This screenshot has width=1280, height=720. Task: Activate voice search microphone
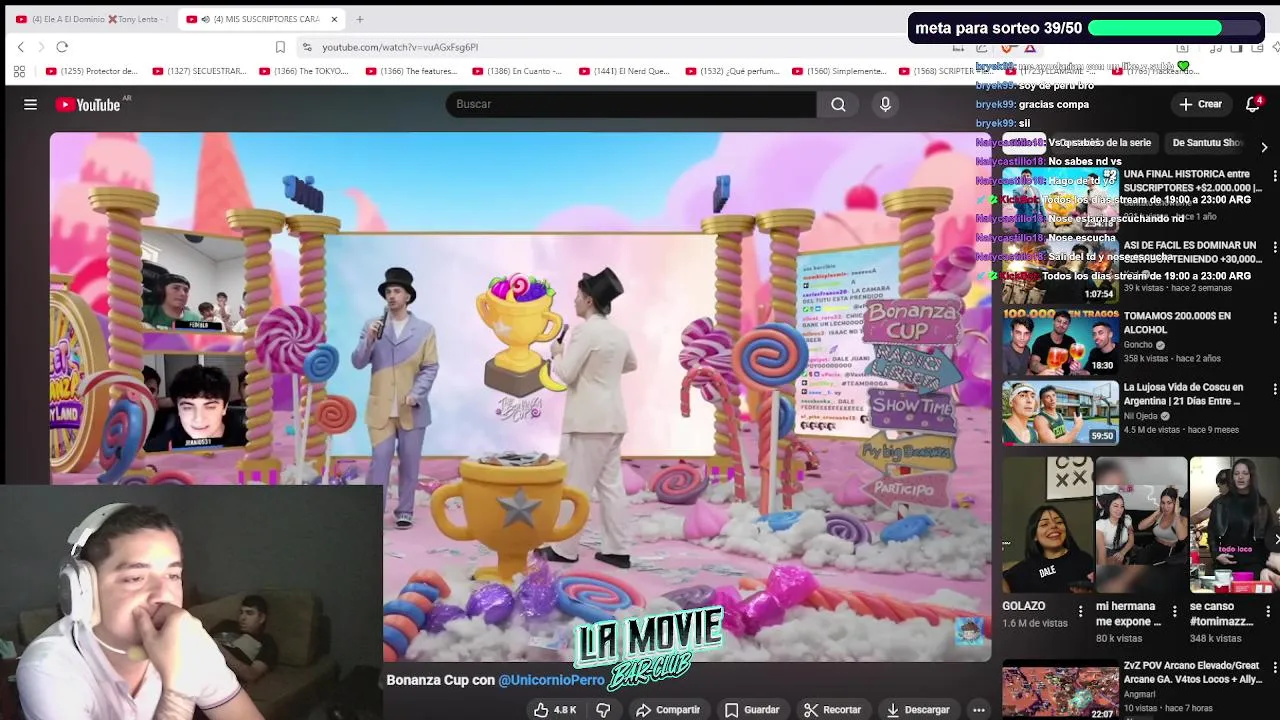885,104
